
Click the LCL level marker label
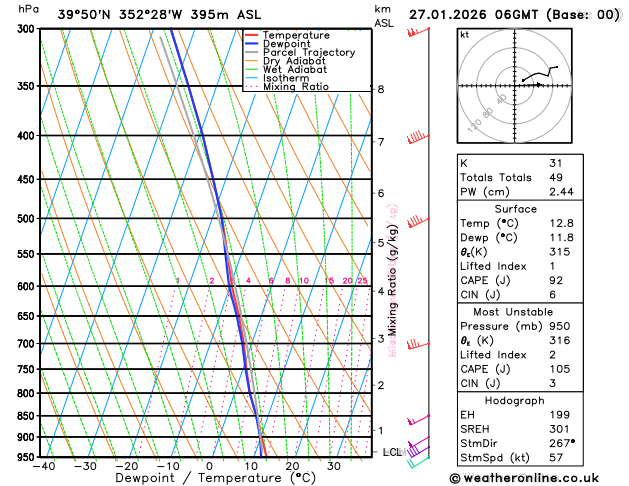pos(392,452)
